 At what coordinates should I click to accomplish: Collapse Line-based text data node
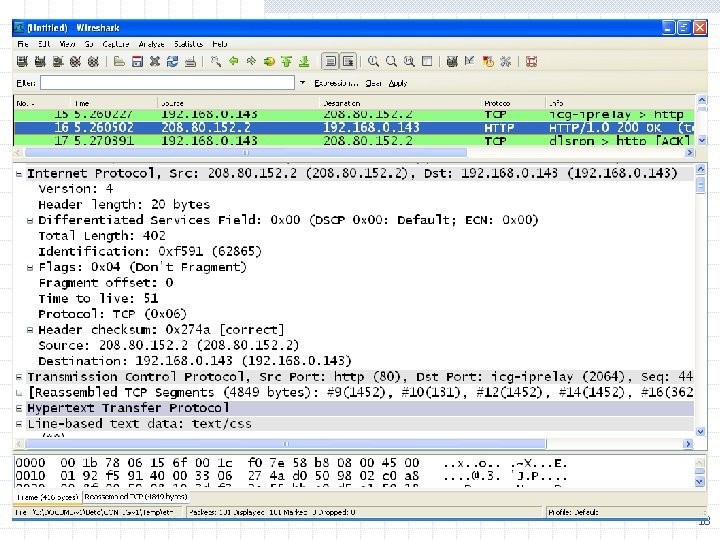(19, 424)
